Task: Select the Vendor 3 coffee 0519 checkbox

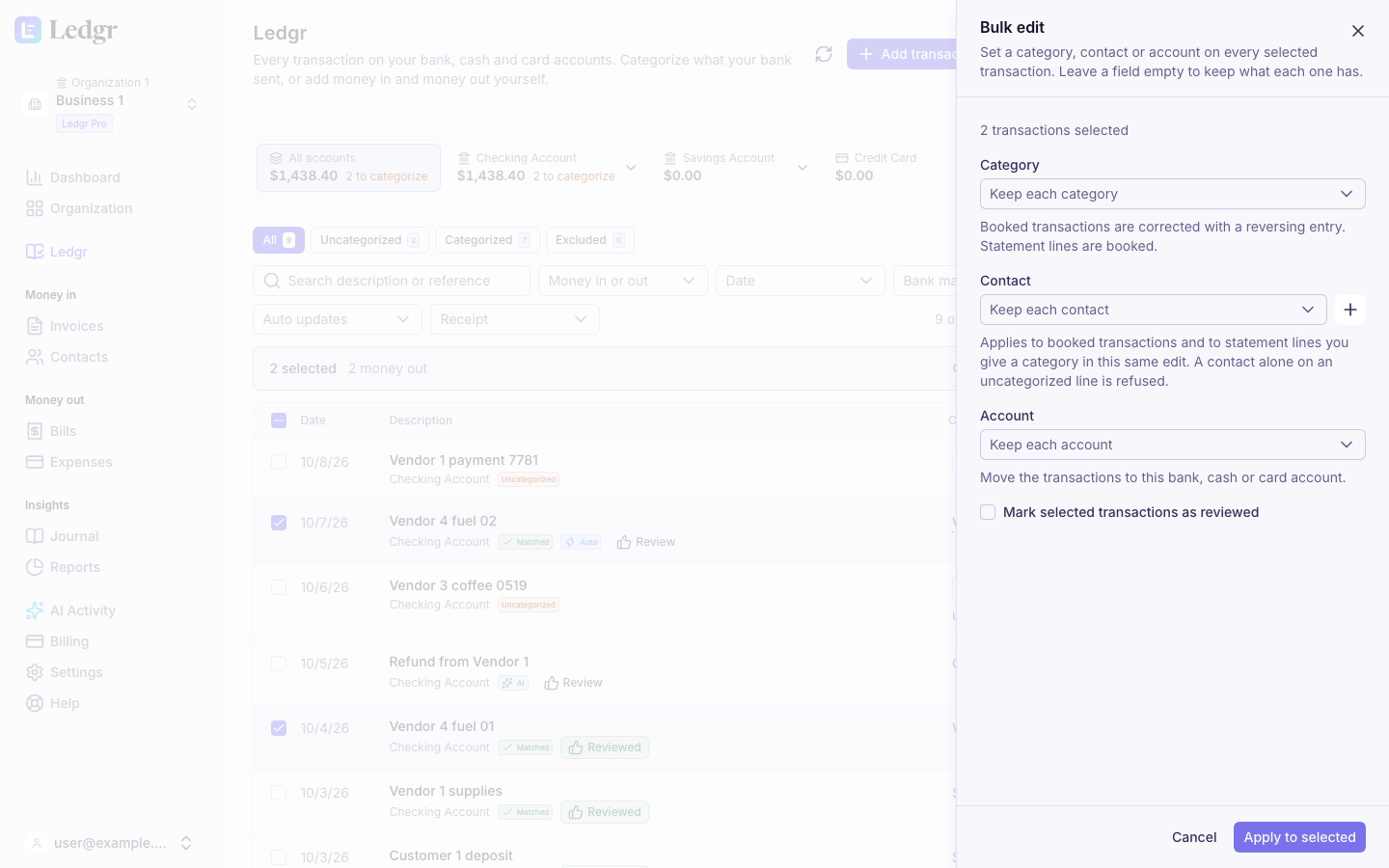Action: [279, 587]
